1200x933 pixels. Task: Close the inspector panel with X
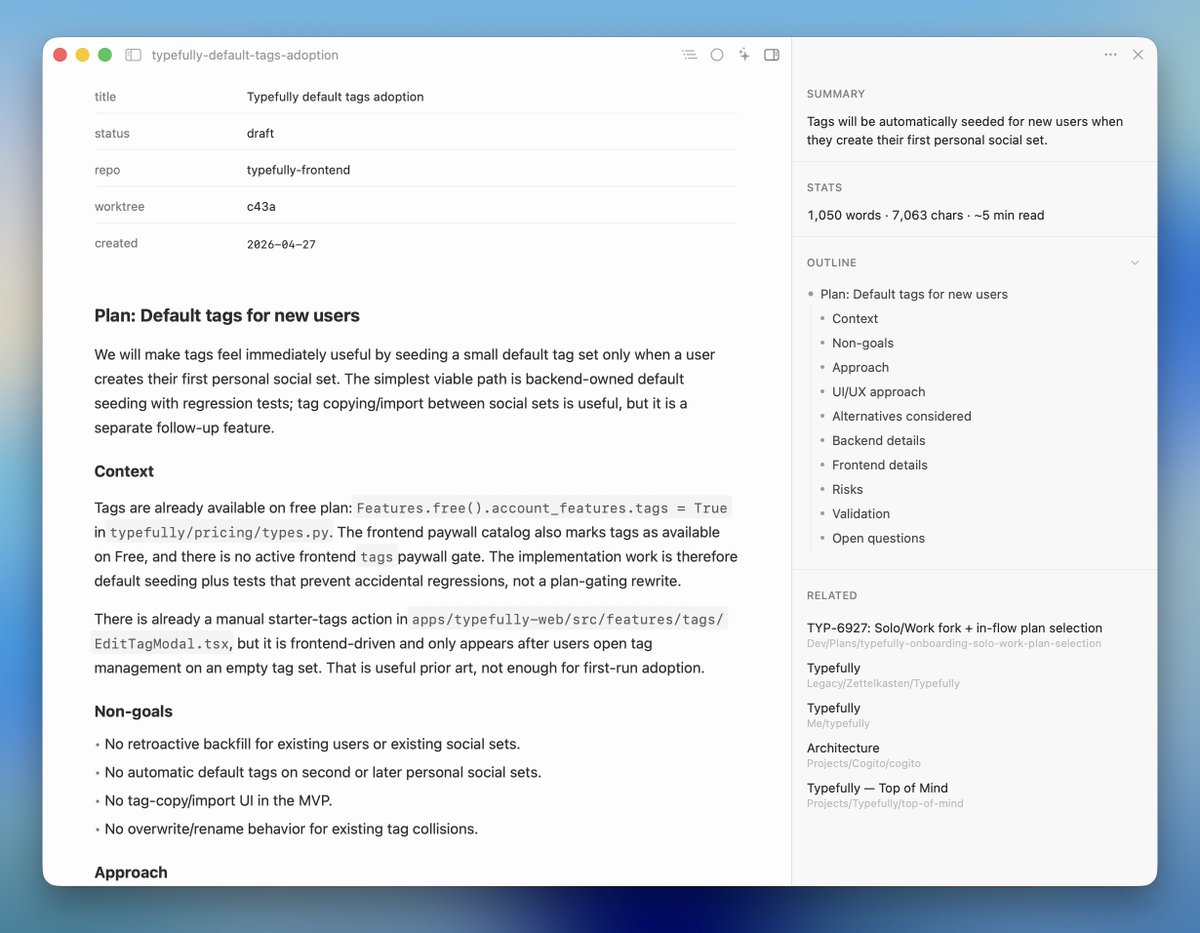(1138, 55)
